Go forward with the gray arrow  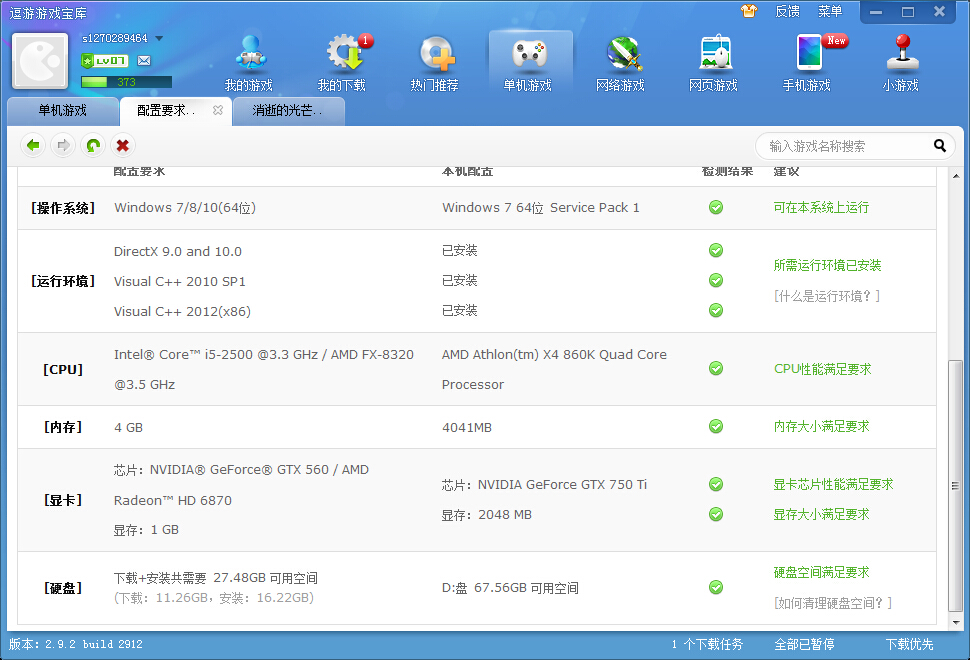click(x=63, y=145)
